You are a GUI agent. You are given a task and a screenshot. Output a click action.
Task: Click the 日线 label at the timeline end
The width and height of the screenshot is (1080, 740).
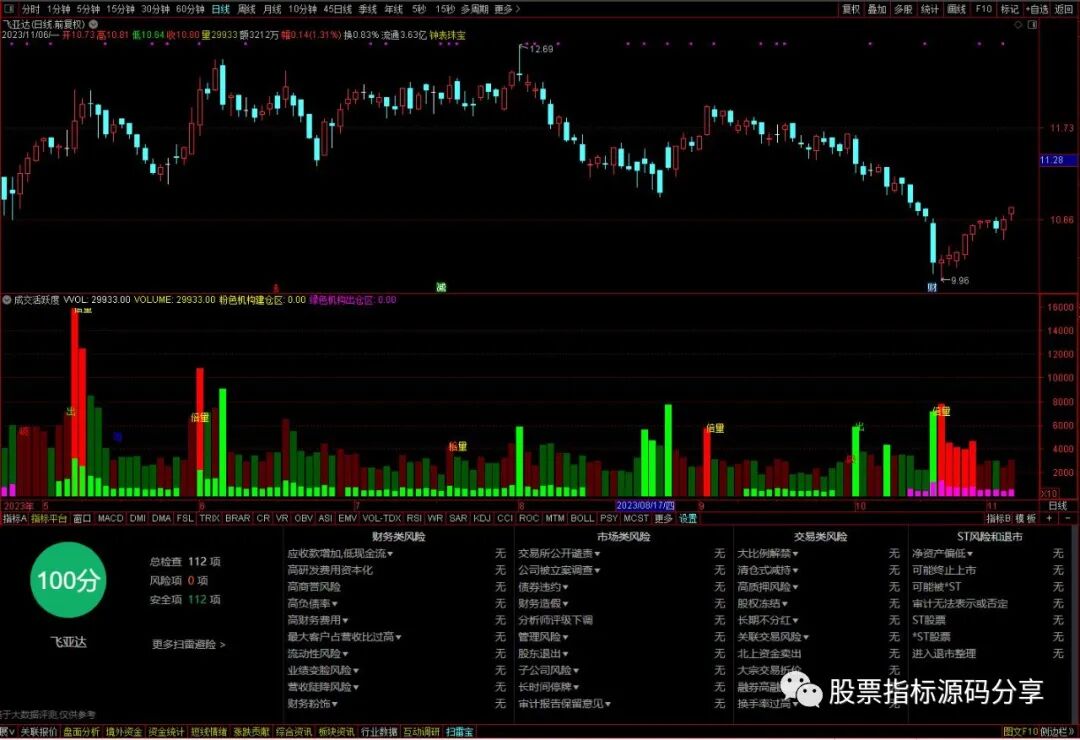(x=1058, y=506)
